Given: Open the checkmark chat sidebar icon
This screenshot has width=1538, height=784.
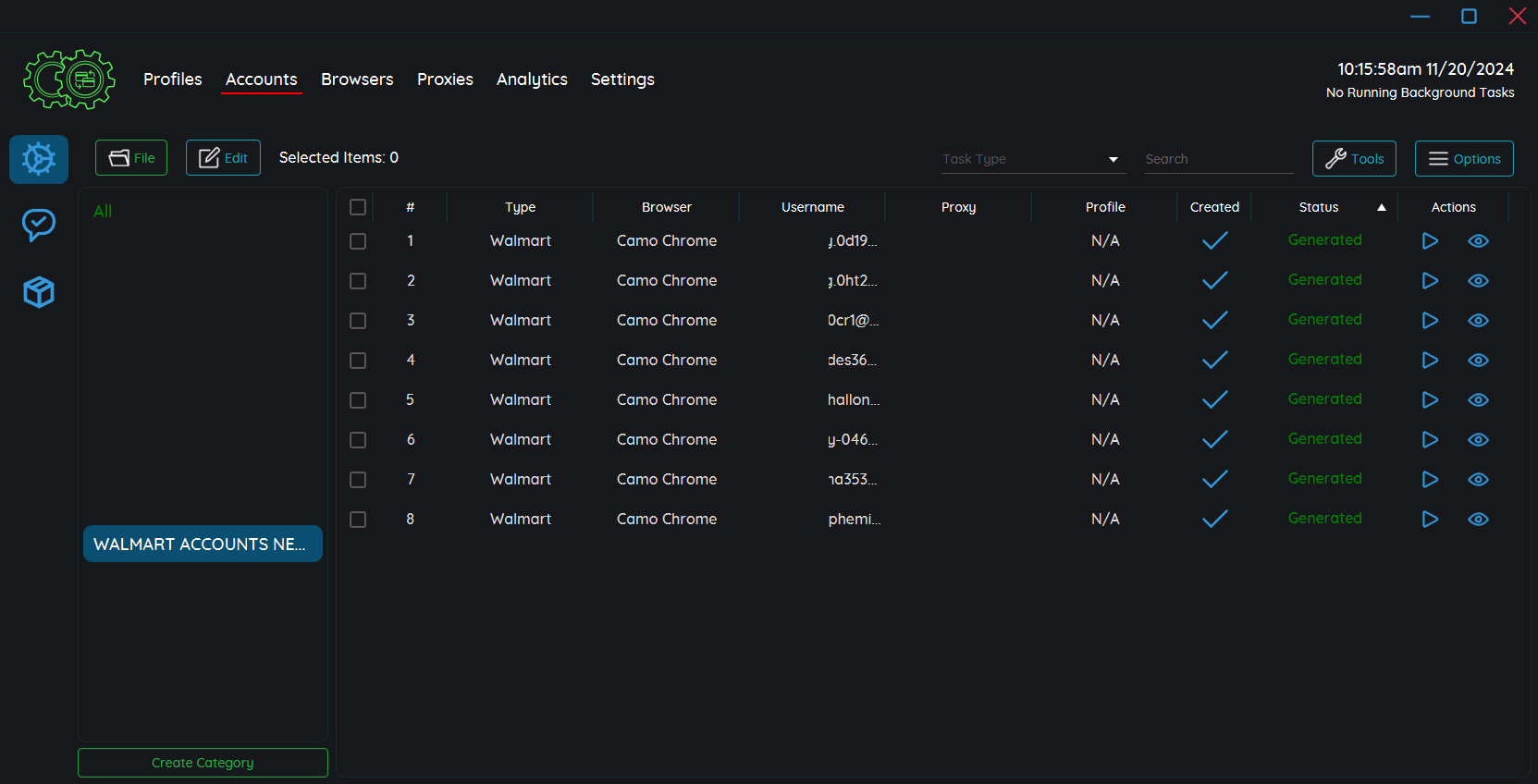Looking at the screenshot, I should point(39,225).
